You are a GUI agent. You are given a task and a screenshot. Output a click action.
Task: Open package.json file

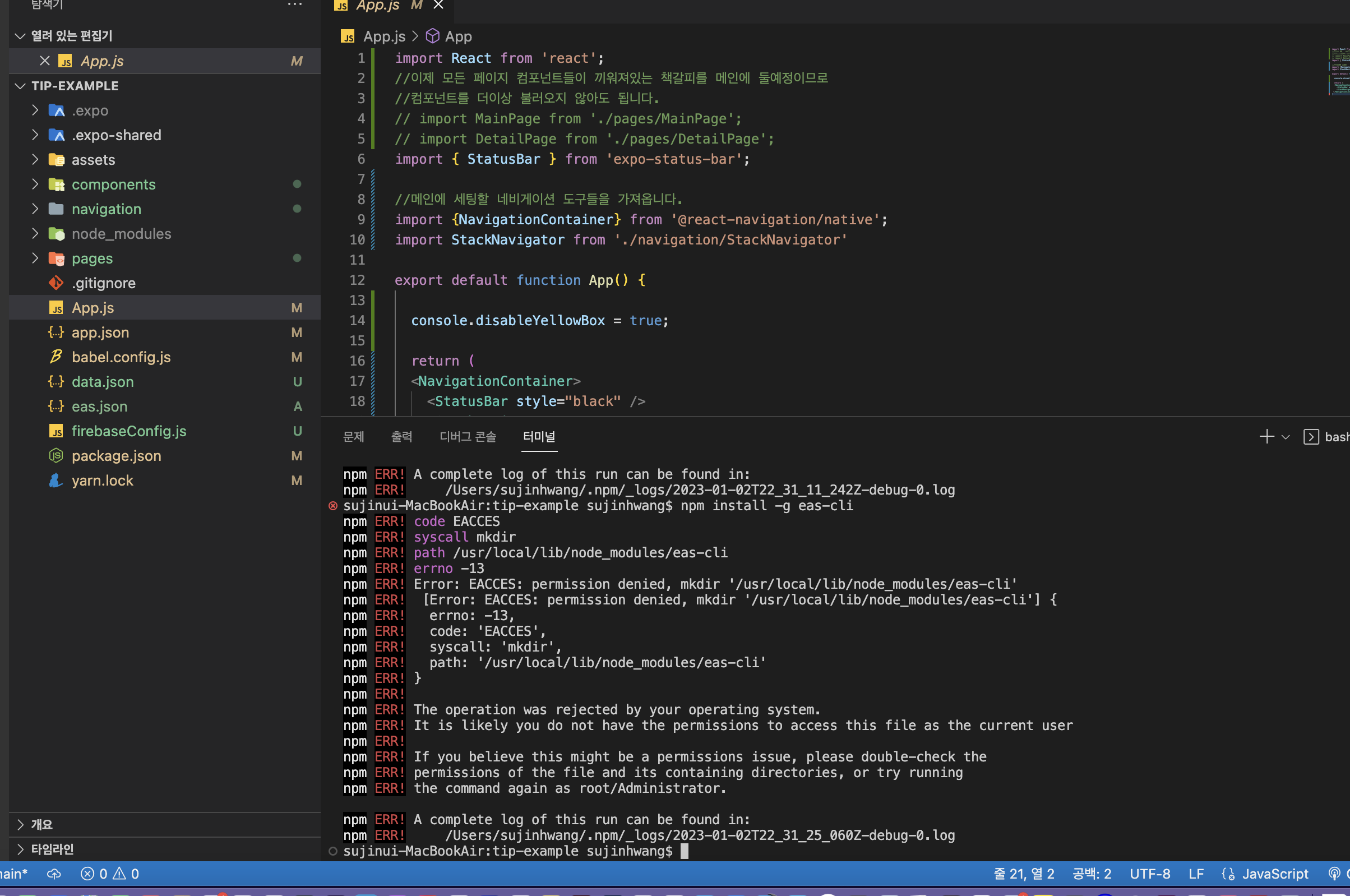[165, 455]
